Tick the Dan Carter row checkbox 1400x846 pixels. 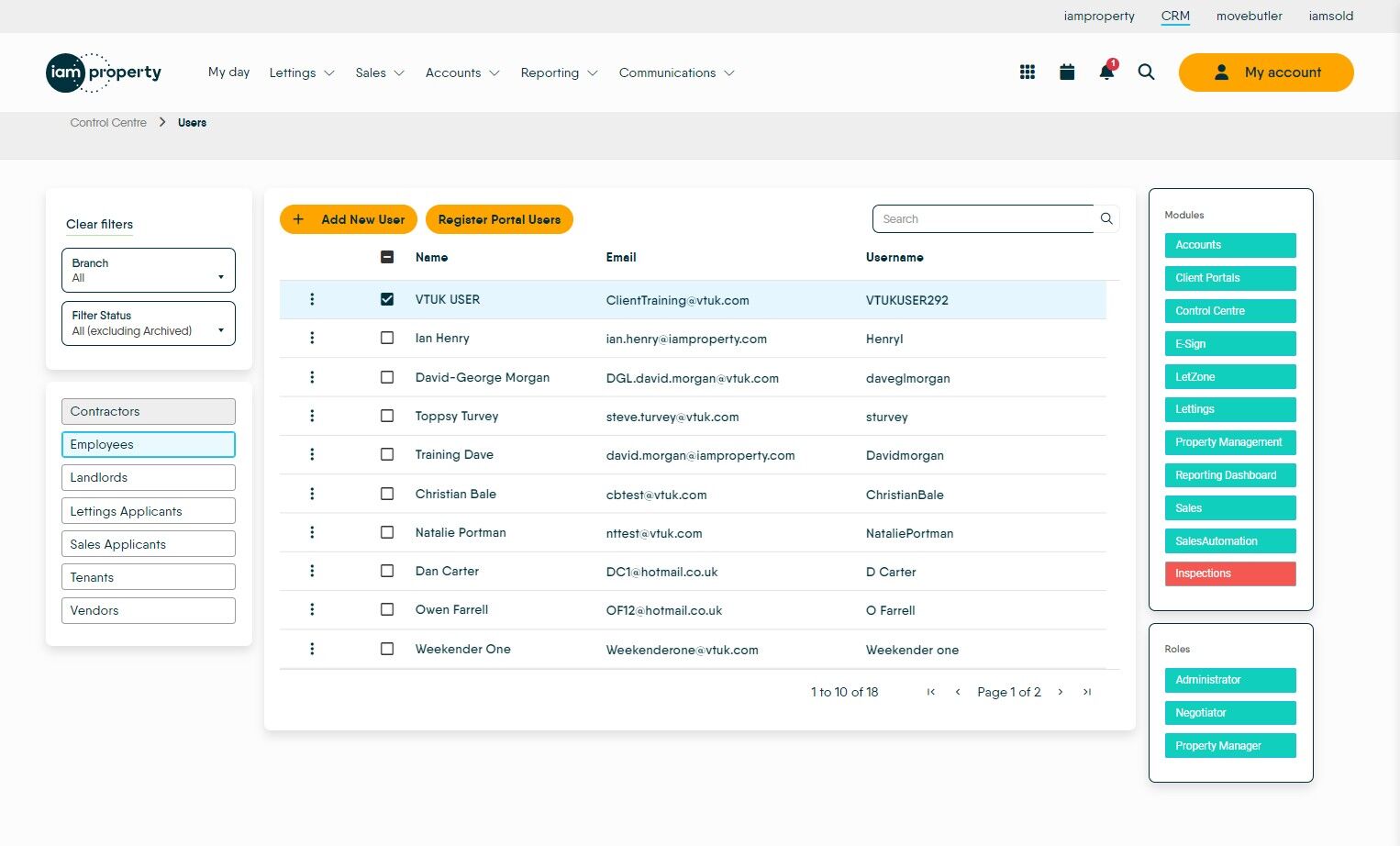[387, 571]
